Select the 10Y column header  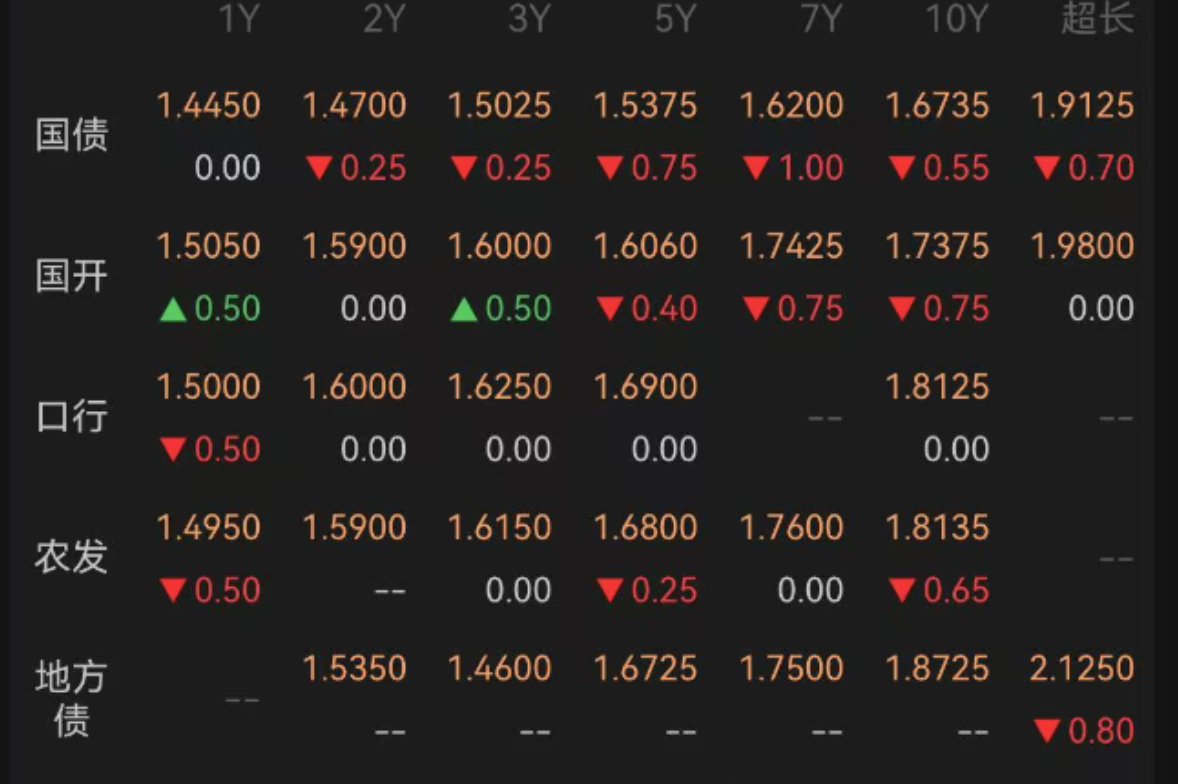(956, 18)
